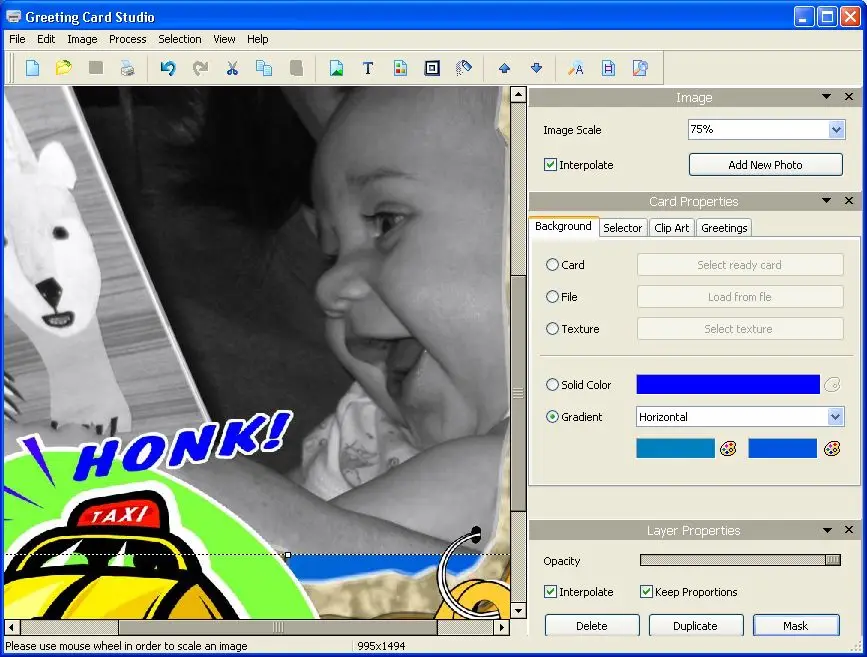This screenshot has width=867, height=657.
Task: Click the greyed palette icon beside Solid Color
Action: point(832,384)
